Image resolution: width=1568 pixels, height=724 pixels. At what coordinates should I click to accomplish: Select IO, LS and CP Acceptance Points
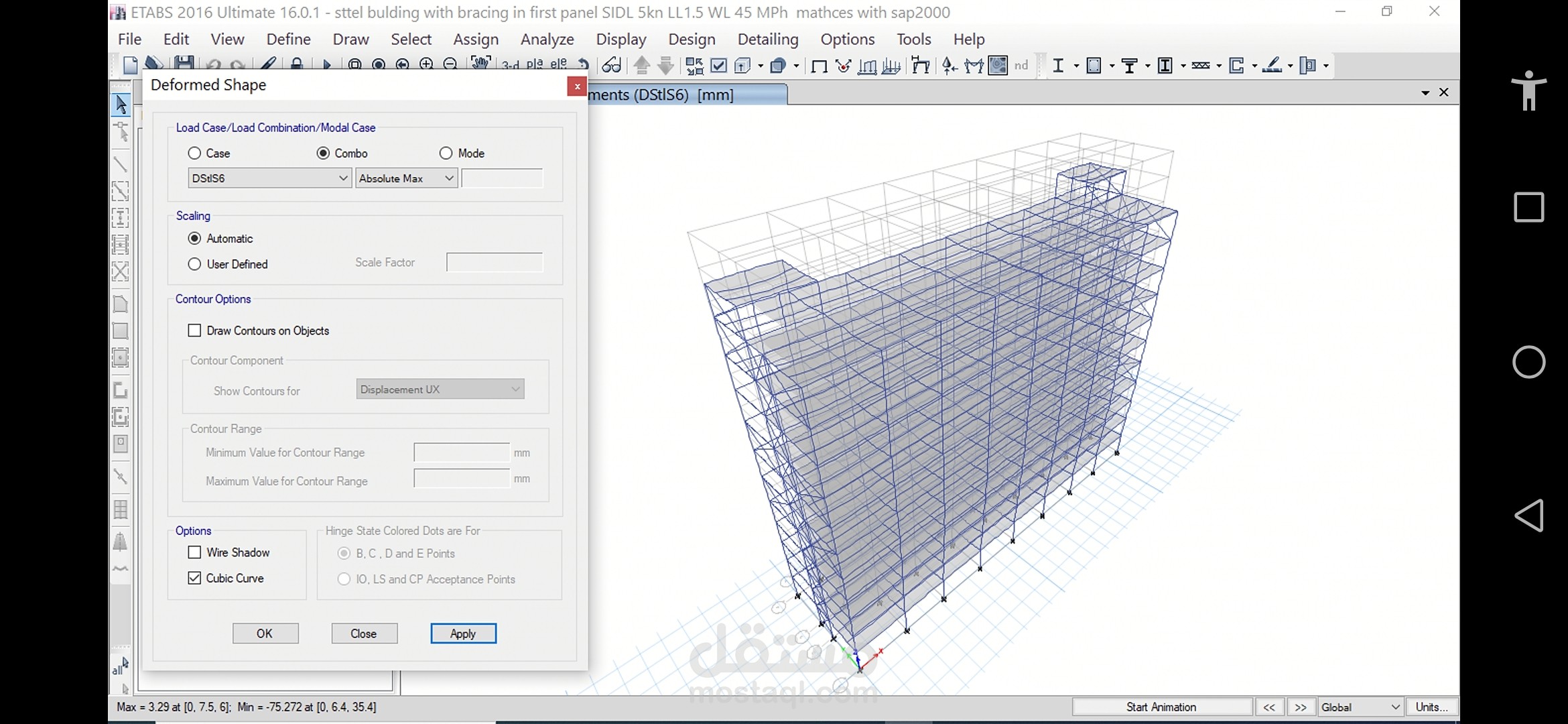pyautogui.click(x=344, y=579)
